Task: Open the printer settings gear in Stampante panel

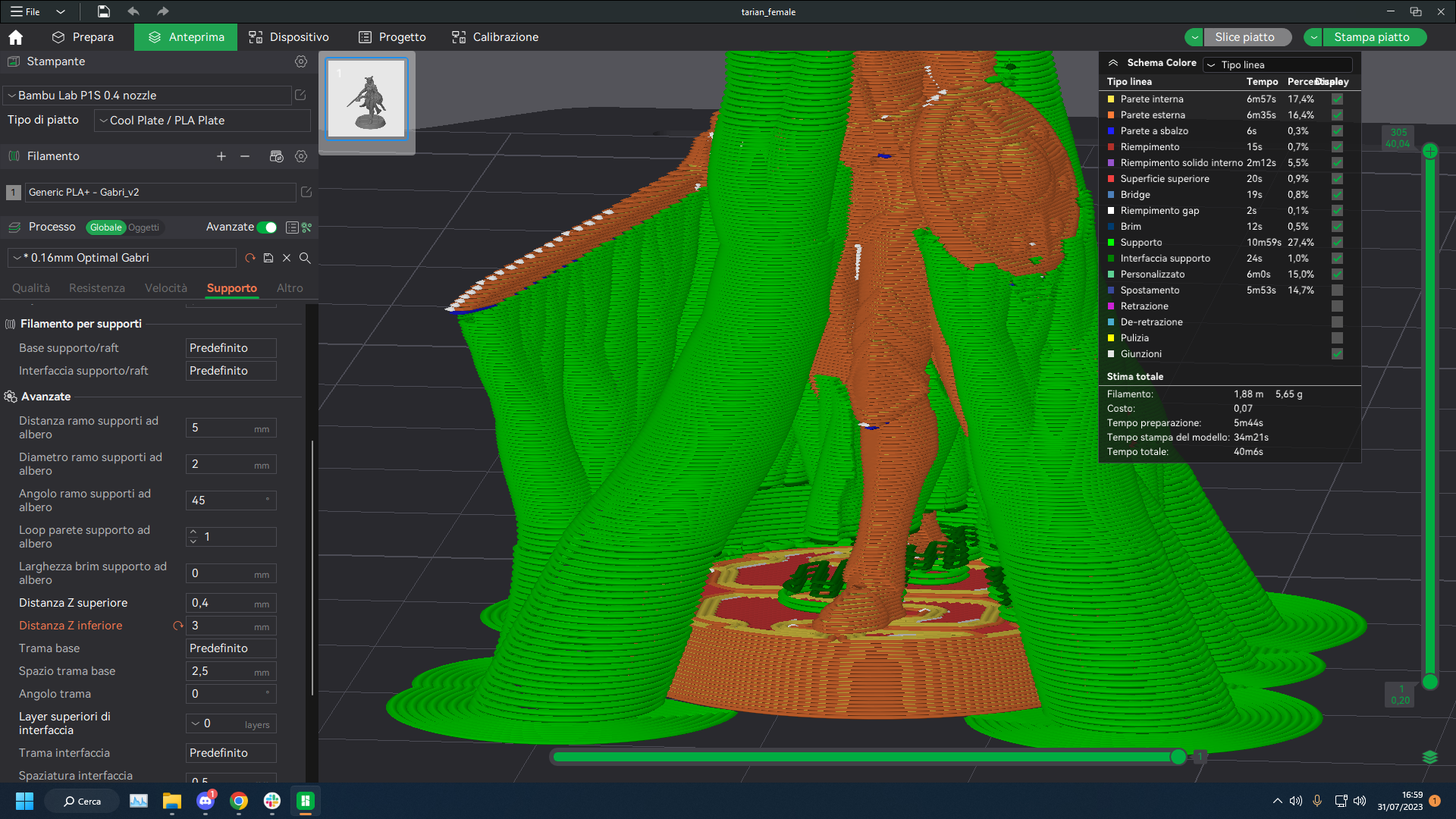Action: [x=301, y=61]
